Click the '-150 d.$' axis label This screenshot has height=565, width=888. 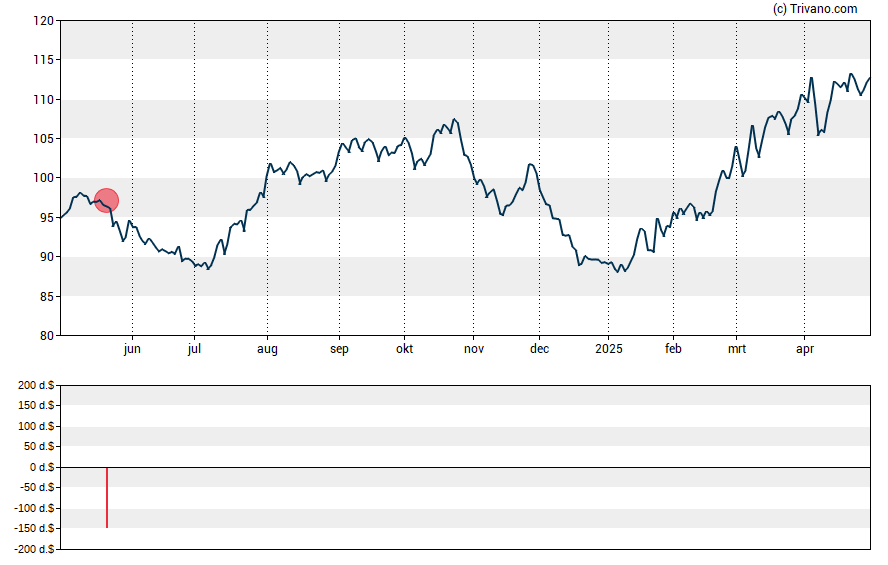pyautogui.click(x=35, y=529)
